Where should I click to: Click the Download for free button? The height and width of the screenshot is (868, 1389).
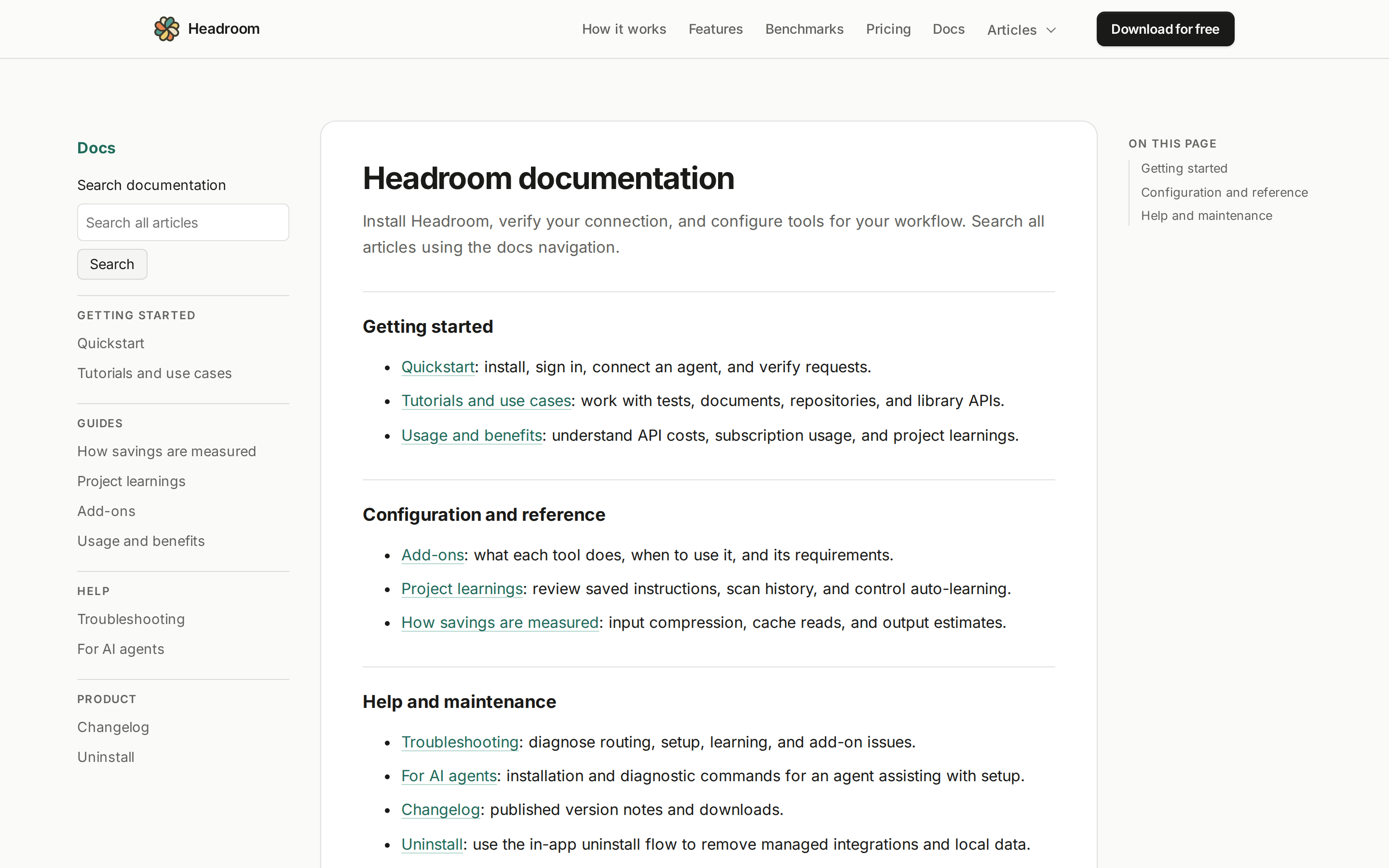pyautogui.click(x=1165, y=29)
